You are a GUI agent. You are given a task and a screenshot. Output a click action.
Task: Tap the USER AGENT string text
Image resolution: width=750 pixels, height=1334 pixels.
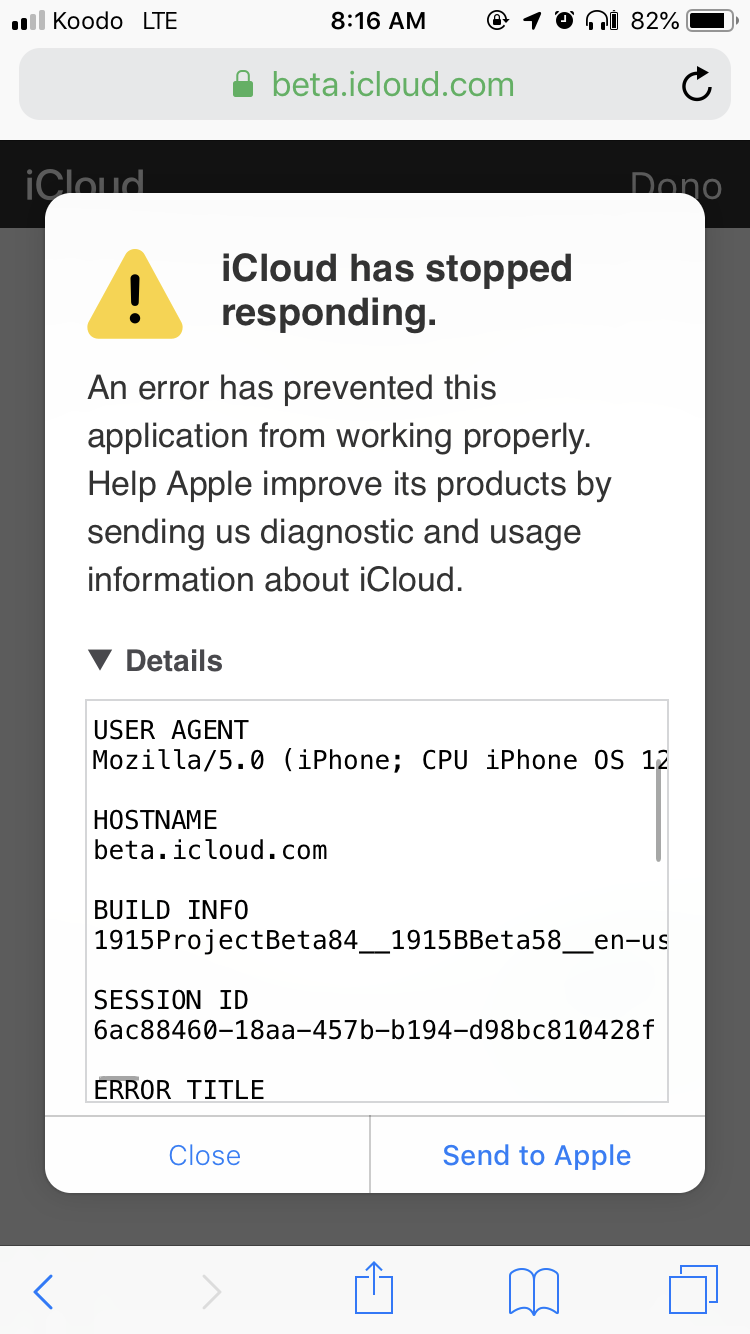pos(380,761)
